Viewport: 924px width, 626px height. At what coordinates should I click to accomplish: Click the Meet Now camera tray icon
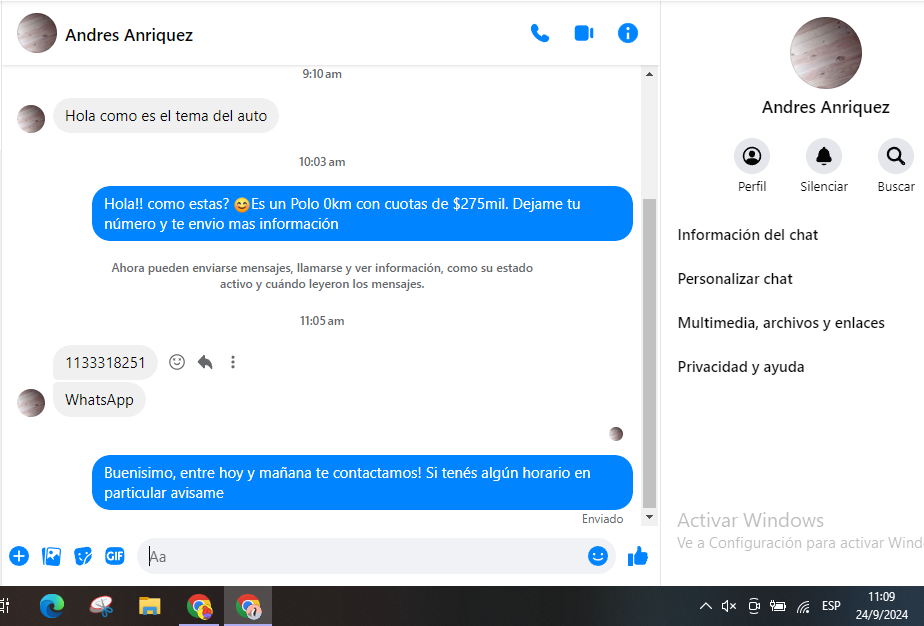(x=754, y=606)
